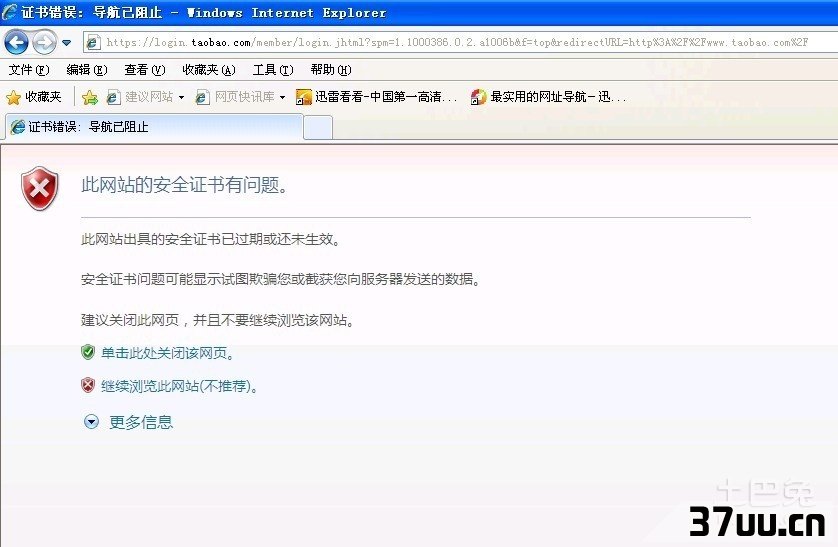This screenshot has height=547, width=838.
Task: Open the 收藏夹(A) menu
Action: pos(208,70)
